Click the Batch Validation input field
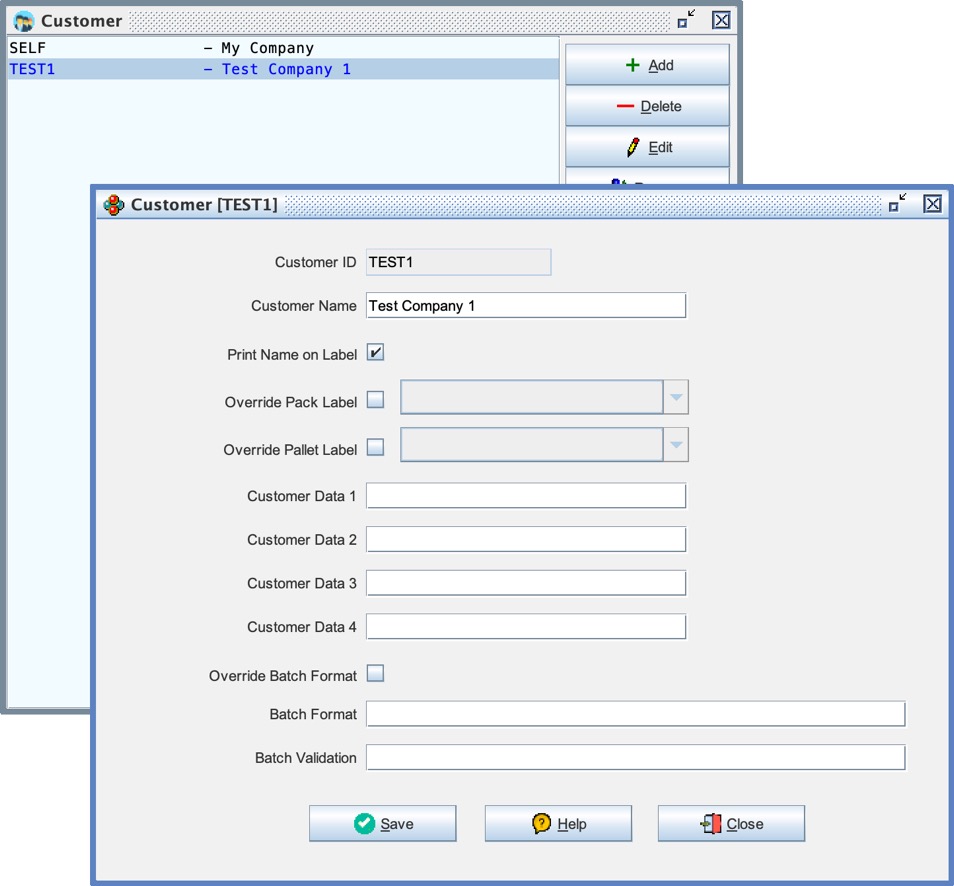The width and height of the screenshot is (954, 886). (635, 758)
